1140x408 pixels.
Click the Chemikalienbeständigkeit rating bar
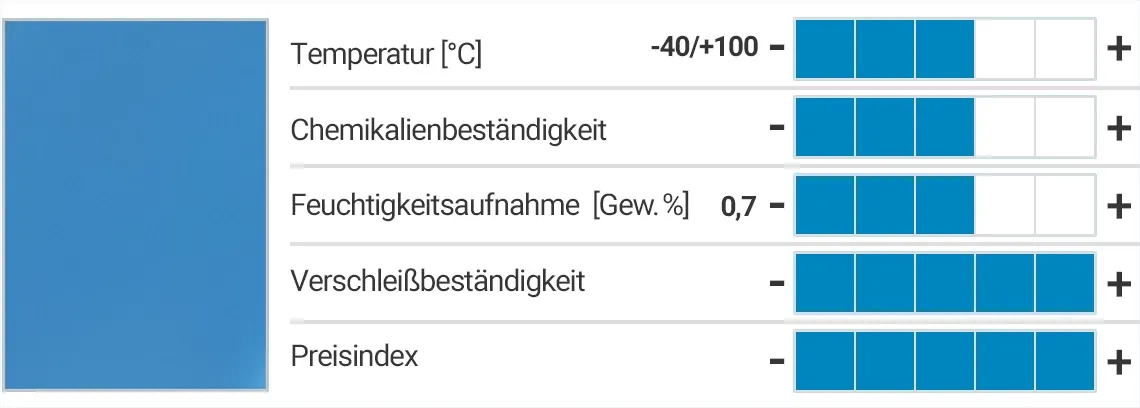[945, 127]
